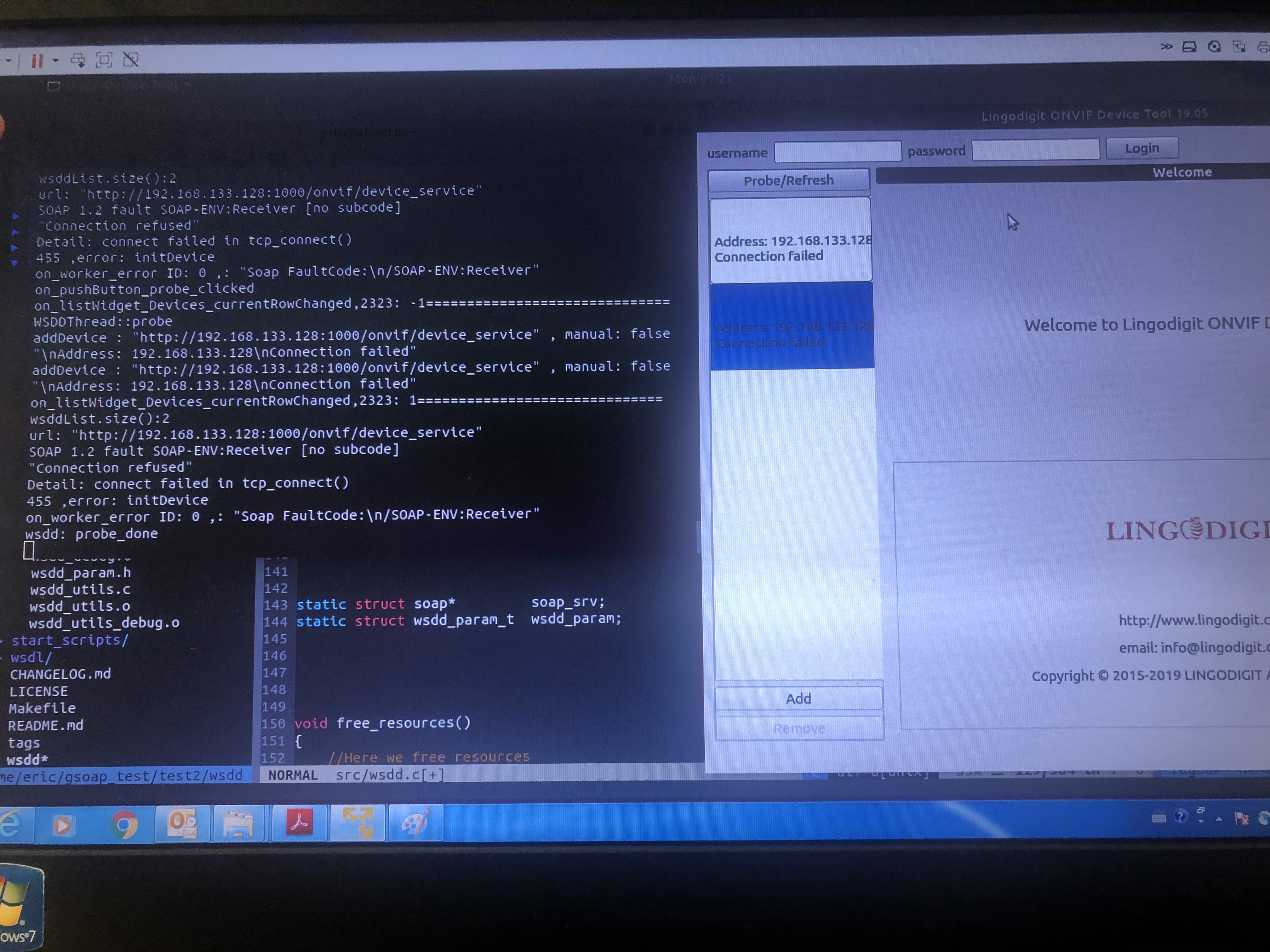Toggle the Unity mode crossed-out icon
Viewport: 1270px width, 952px height.
click(131, 59)
